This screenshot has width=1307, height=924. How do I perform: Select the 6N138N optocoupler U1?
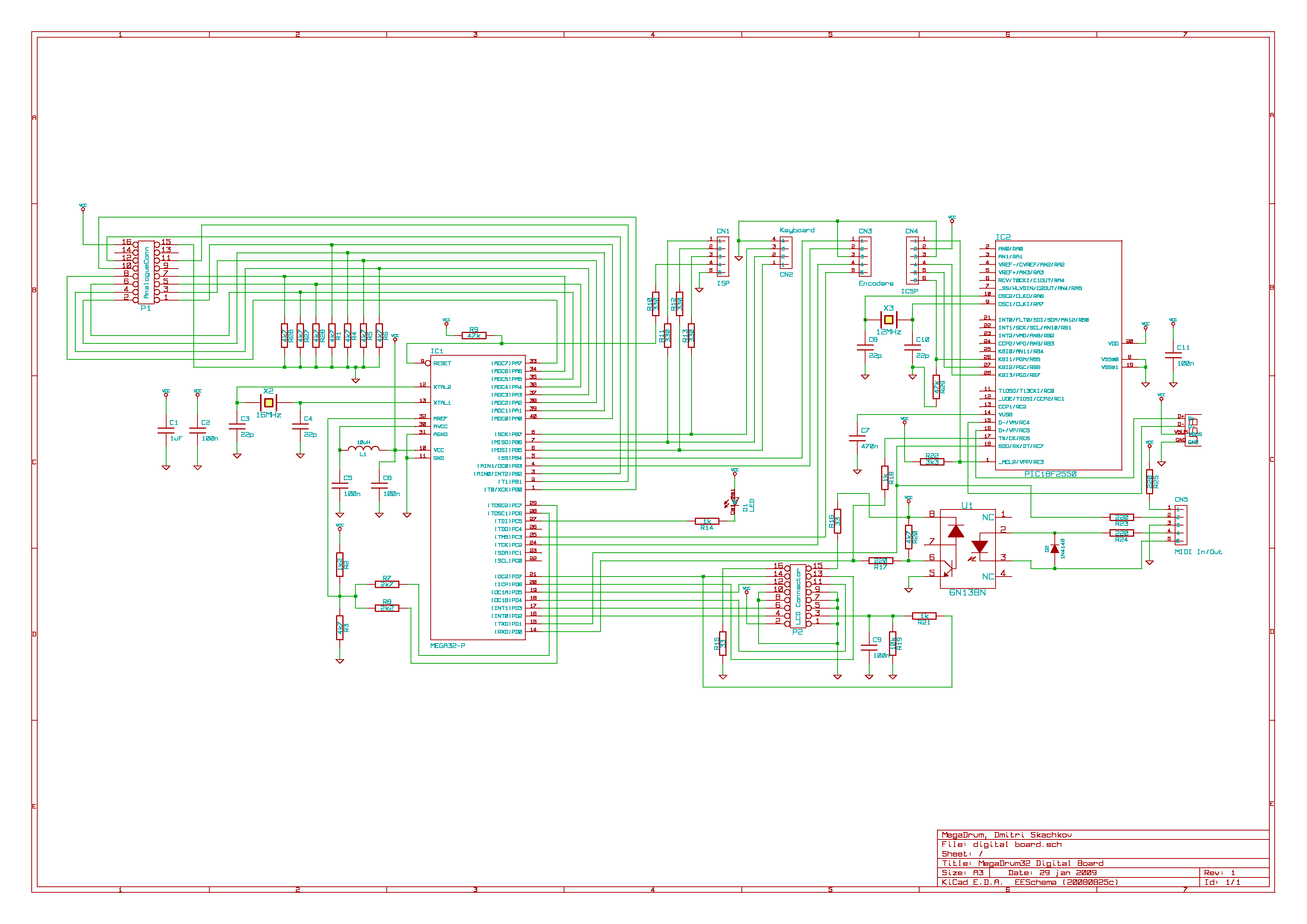tap(967, 549)
